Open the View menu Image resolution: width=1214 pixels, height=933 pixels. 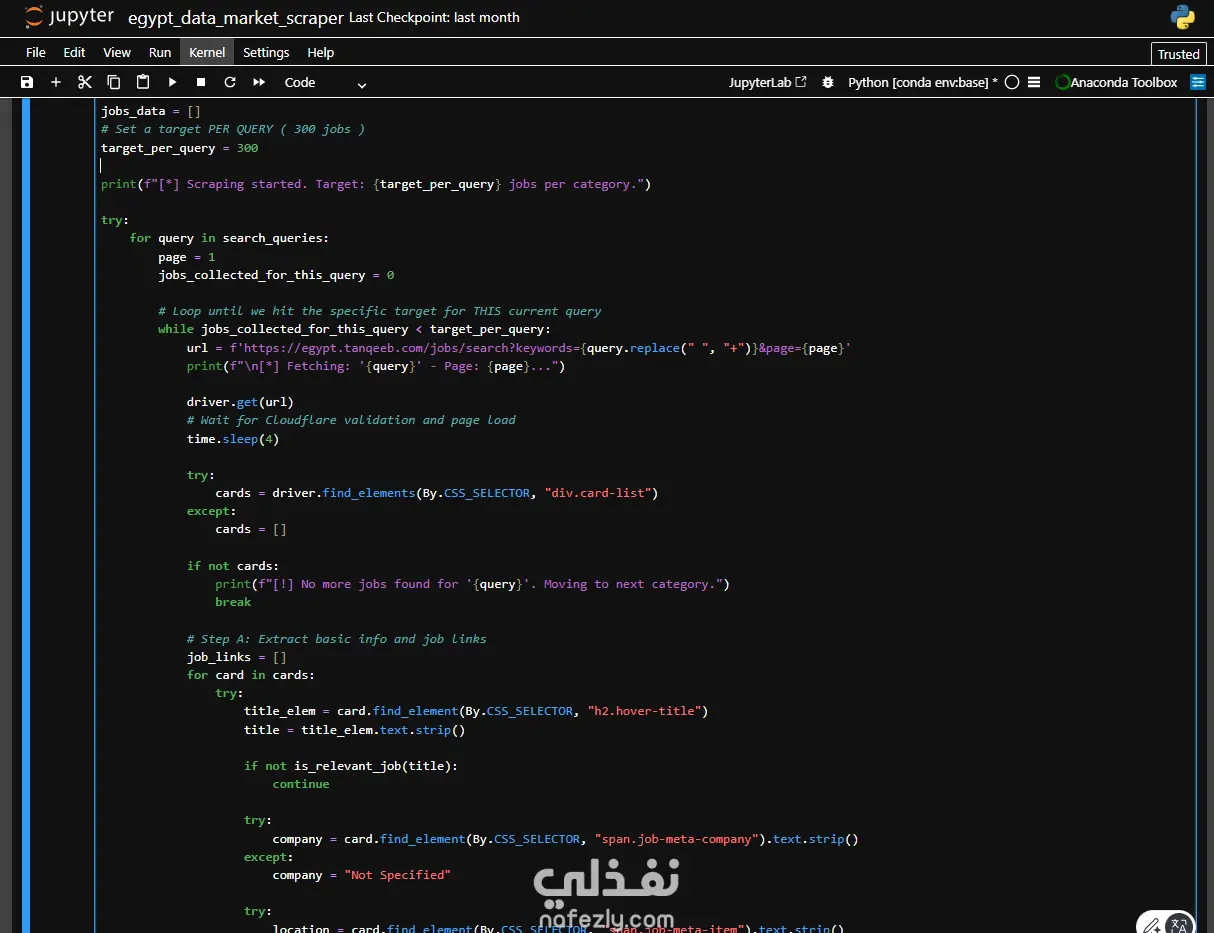(117, 52)
